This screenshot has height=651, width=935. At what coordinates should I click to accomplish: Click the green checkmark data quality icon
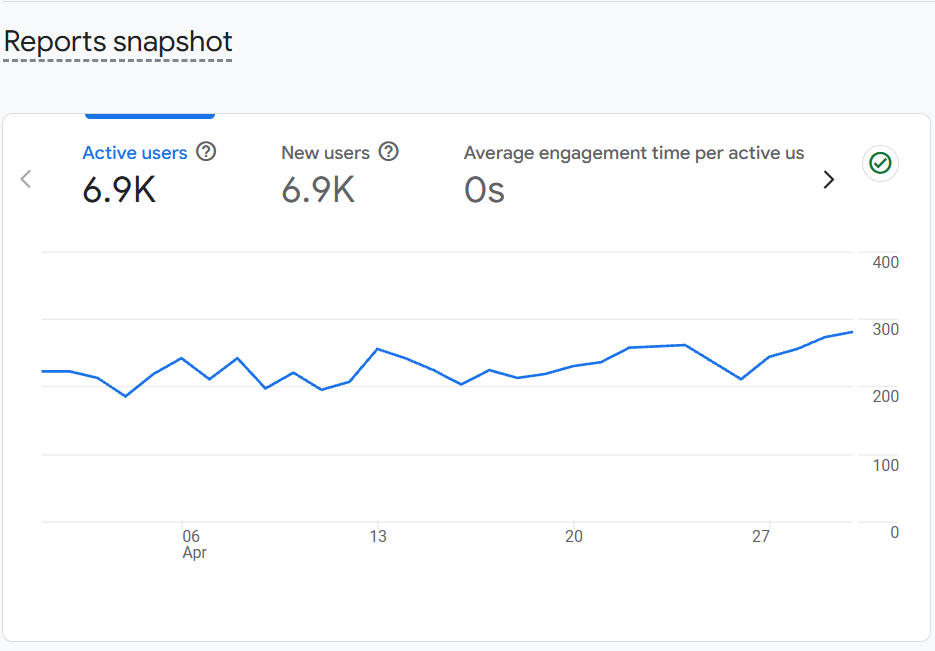880,163
